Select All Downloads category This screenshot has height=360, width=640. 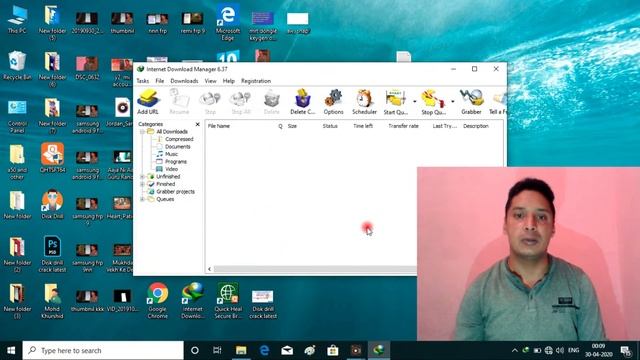click(172, 131)
